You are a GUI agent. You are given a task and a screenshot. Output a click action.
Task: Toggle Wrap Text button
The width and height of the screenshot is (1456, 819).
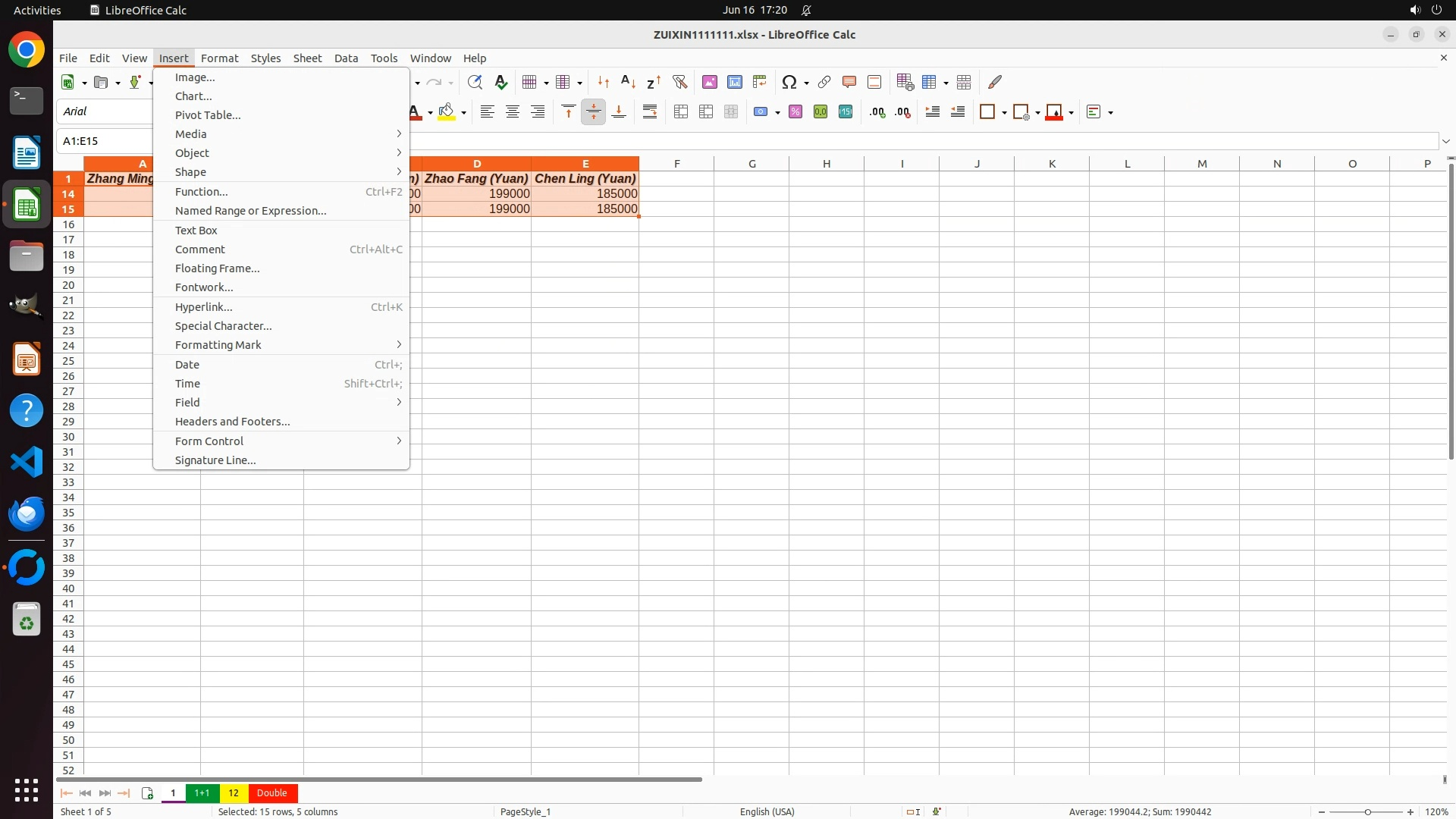click(650, 112)
